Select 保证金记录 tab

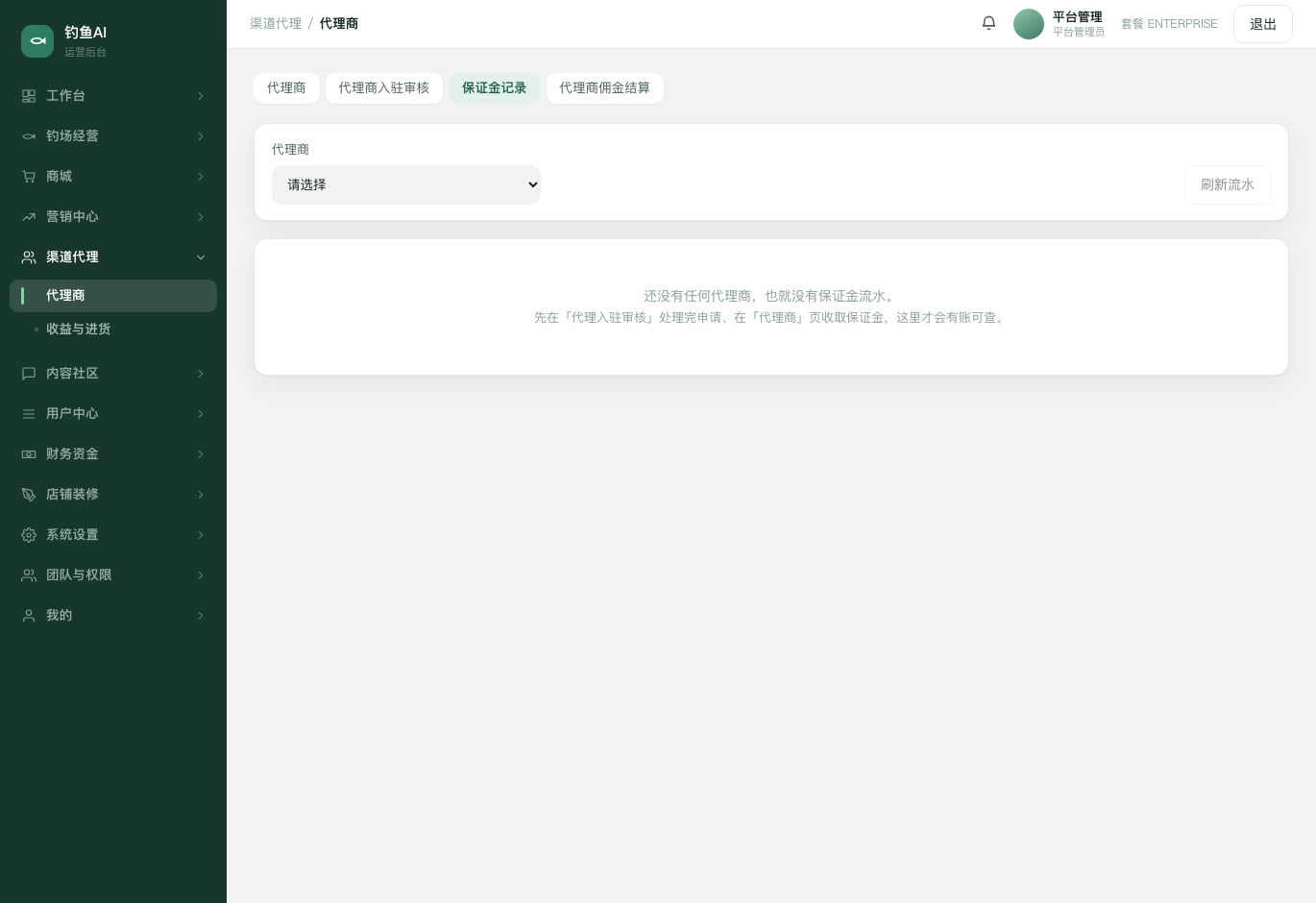pos(495,88)
